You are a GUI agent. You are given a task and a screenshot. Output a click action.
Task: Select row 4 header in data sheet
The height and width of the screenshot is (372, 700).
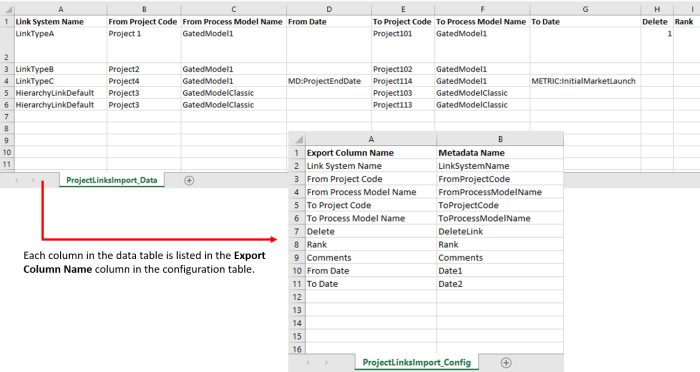pos(7,81)
